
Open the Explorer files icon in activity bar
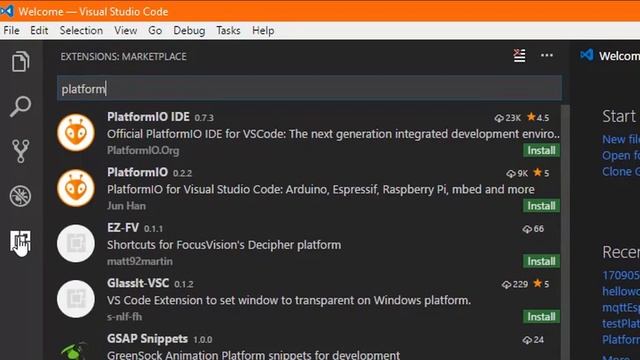20,62
